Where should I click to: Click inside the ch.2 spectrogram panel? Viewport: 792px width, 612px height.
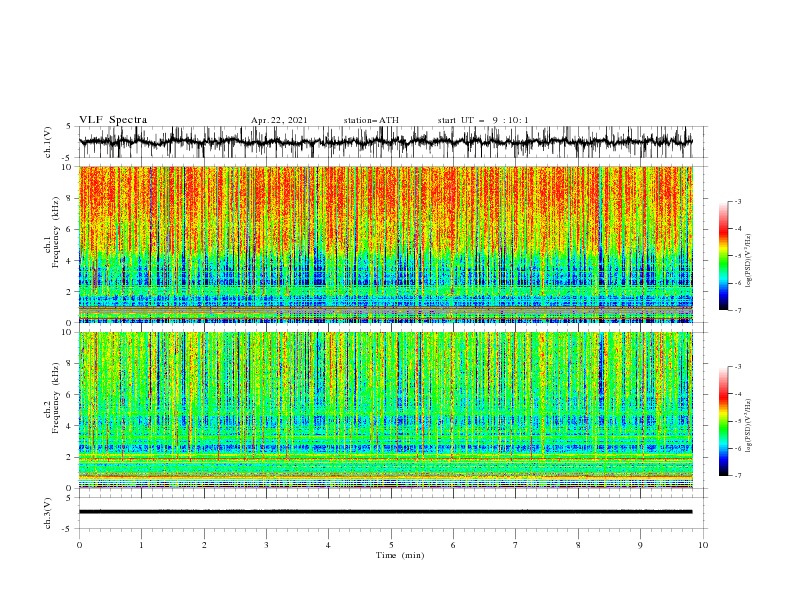(385, 410)
